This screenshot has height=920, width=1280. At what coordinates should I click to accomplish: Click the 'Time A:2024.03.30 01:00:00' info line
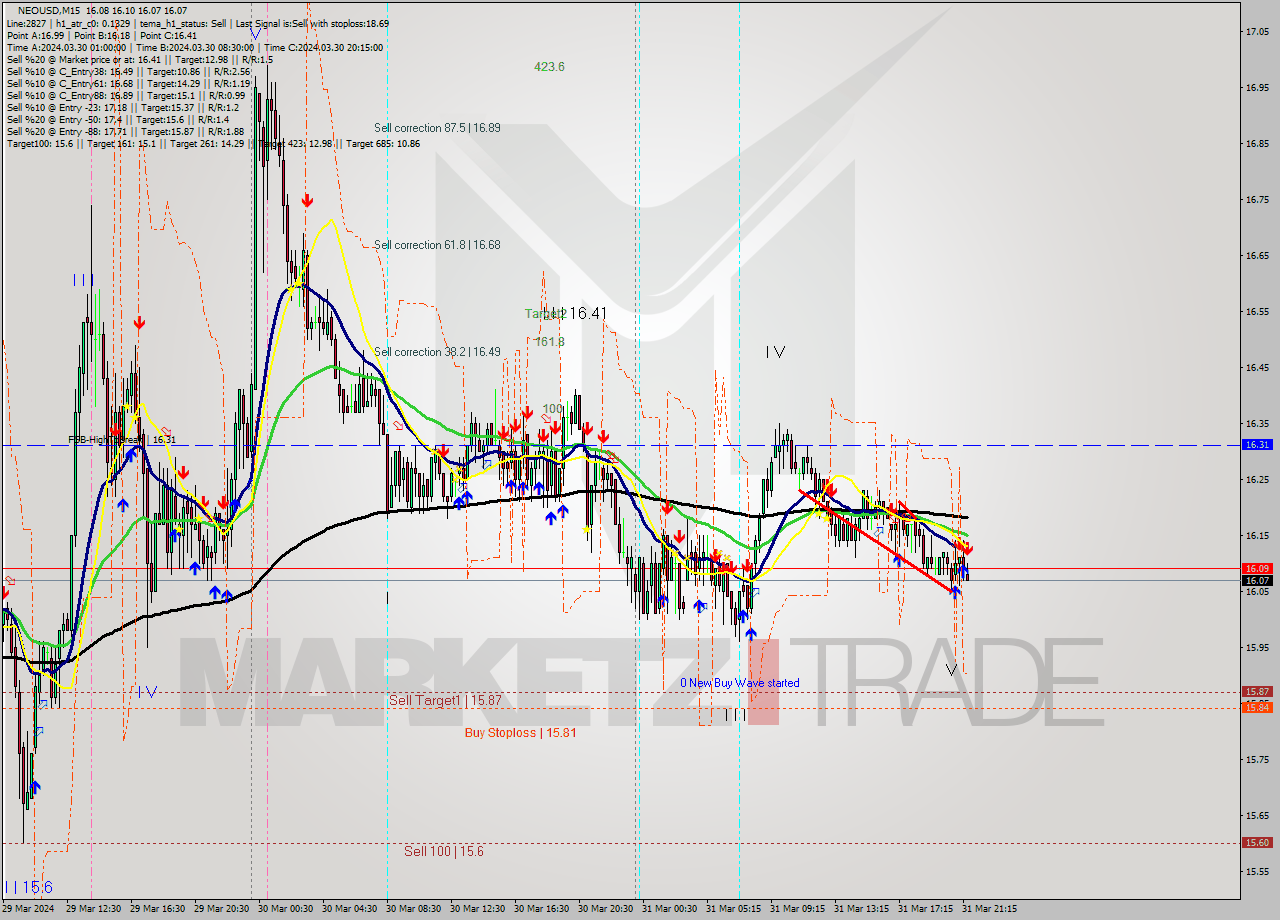click(x=195, y=47)
